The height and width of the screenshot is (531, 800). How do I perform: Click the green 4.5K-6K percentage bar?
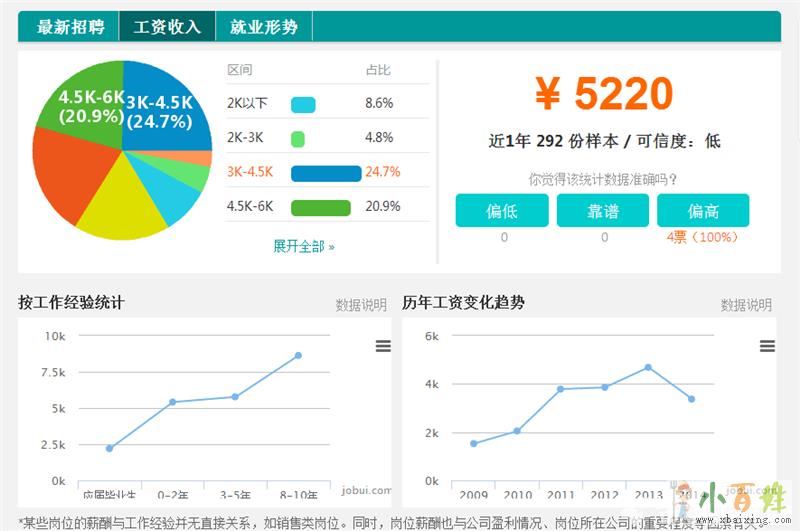pyautogui.click(x=320, y=208)
